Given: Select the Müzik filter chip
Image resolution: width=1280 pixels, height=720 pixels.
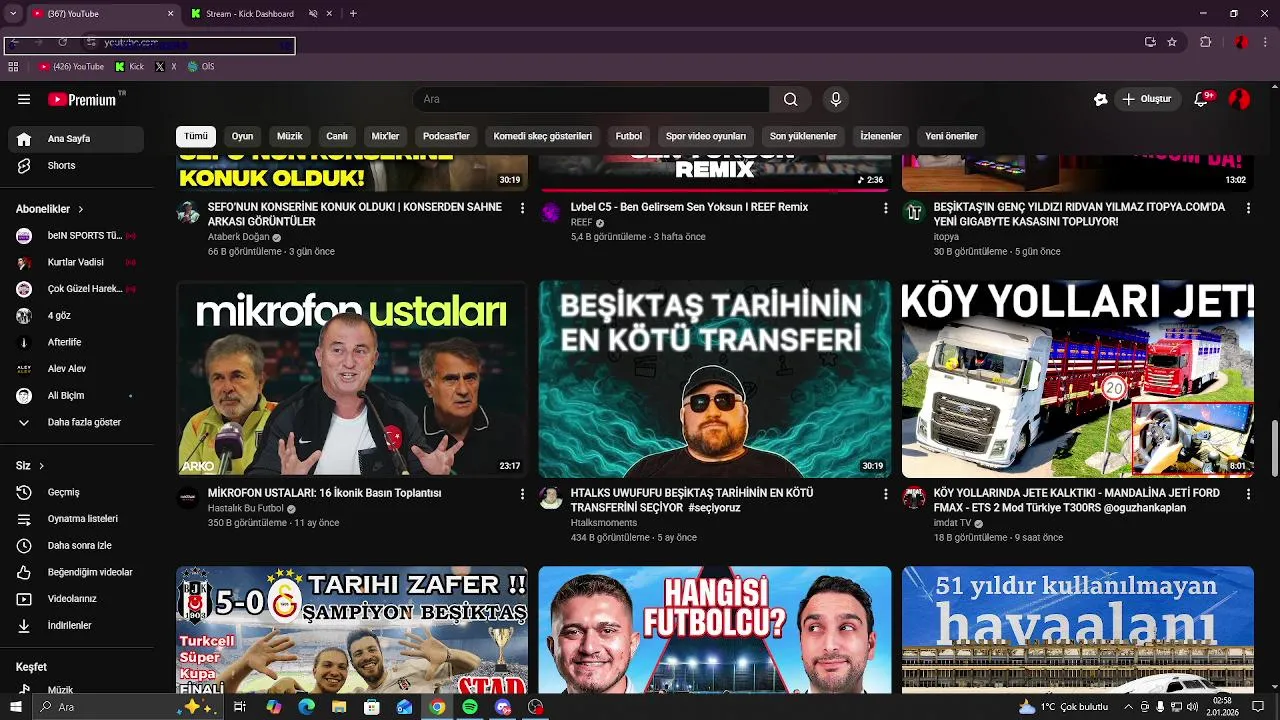Looking at the screenshot, I should coord(290,136).
